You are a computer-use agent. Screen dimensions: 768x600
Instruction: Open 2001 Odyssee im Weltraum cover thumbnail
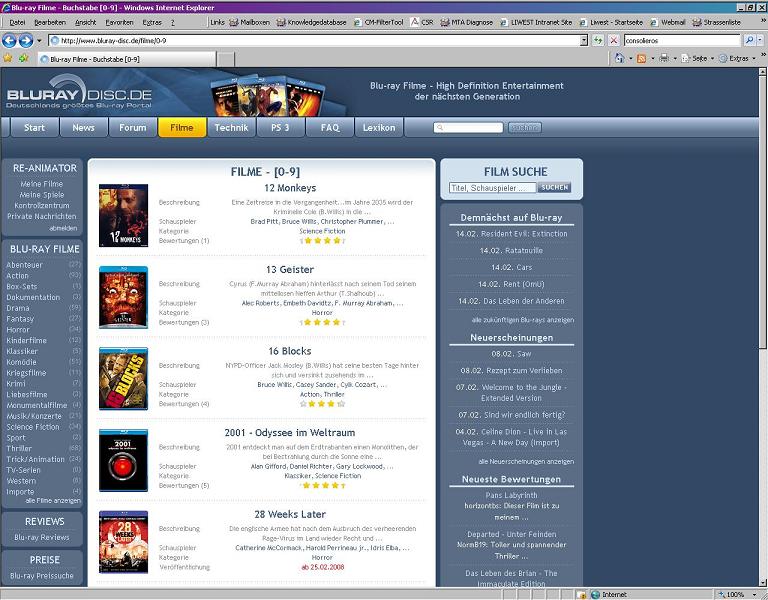click(x=123, y=460)
